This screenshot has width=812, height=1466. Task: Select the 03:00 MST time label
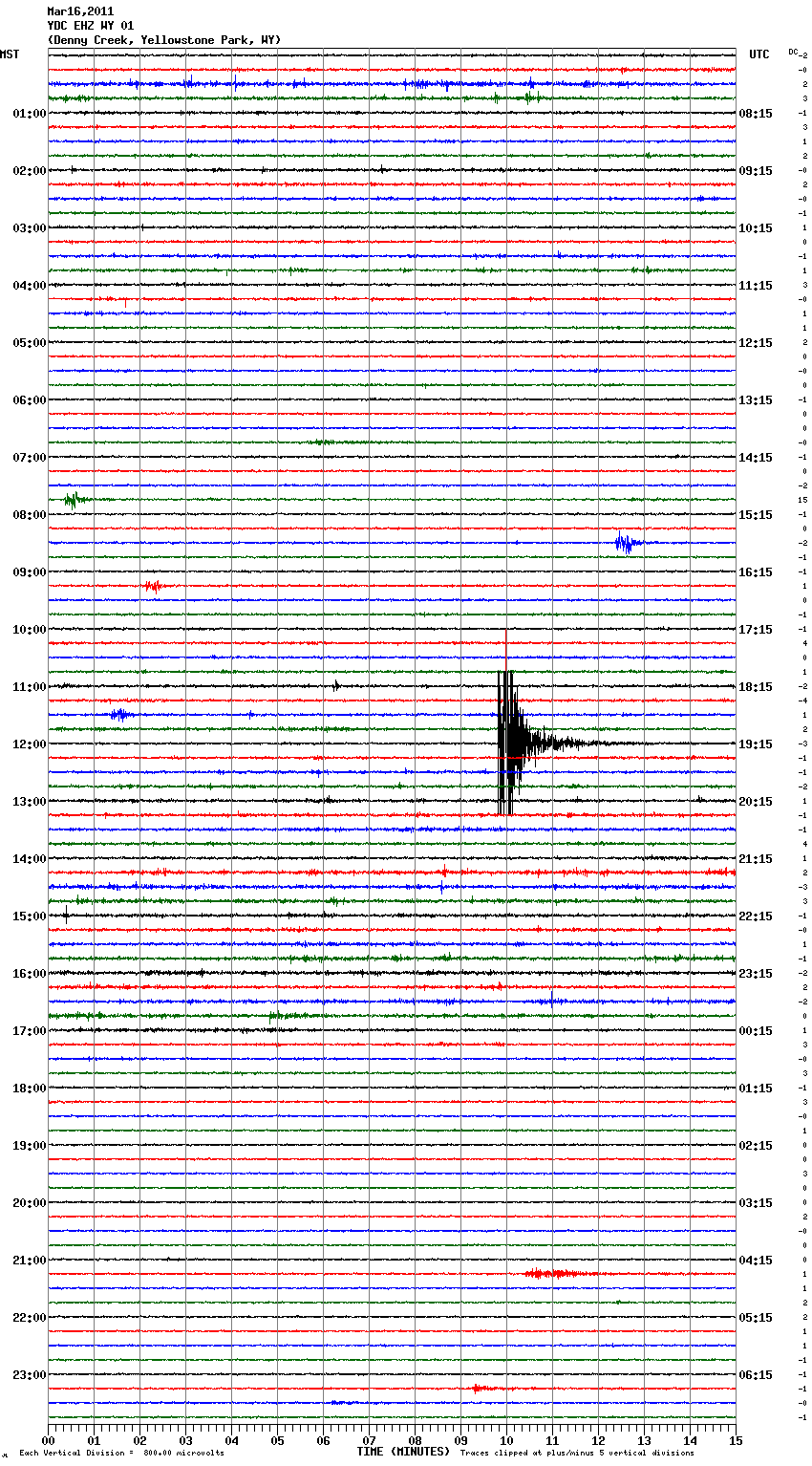[30, 228]
